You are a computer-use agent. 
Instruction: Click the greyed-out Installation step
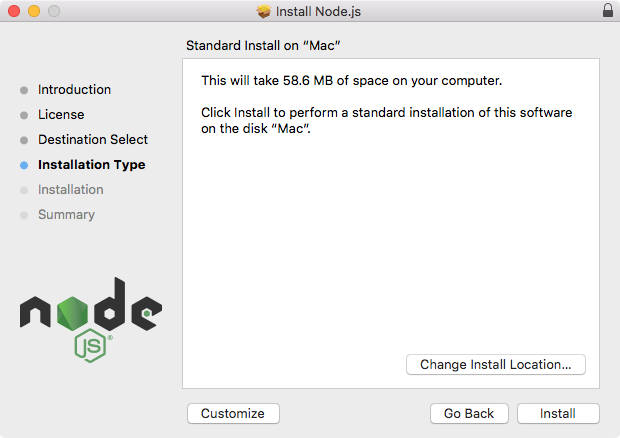coord(70,189)
